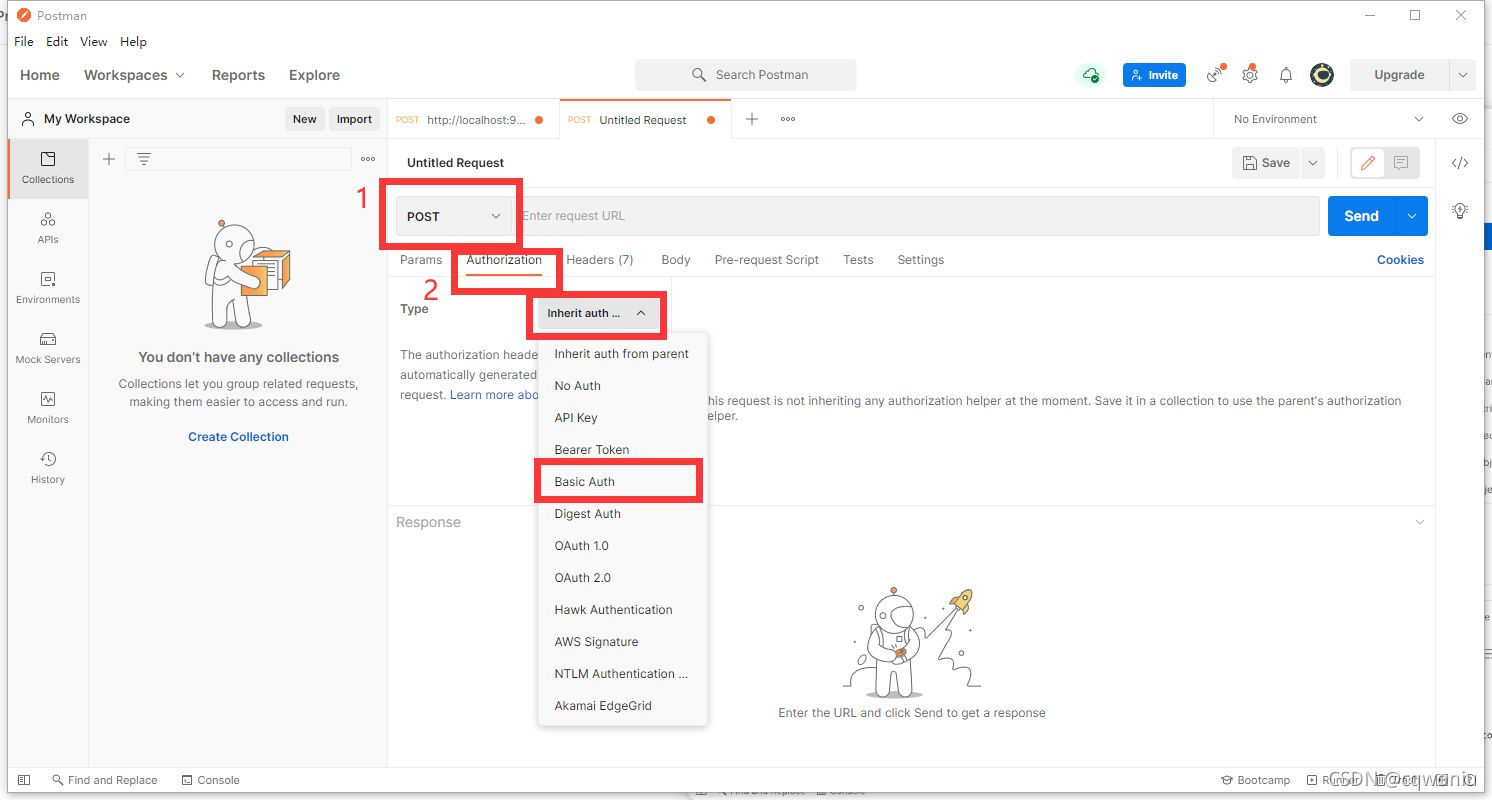Image resolution: width=1492 pixels, height=800 pixels.
Task: Open the environment quick look eye icon
Action: coord(1460,119)
